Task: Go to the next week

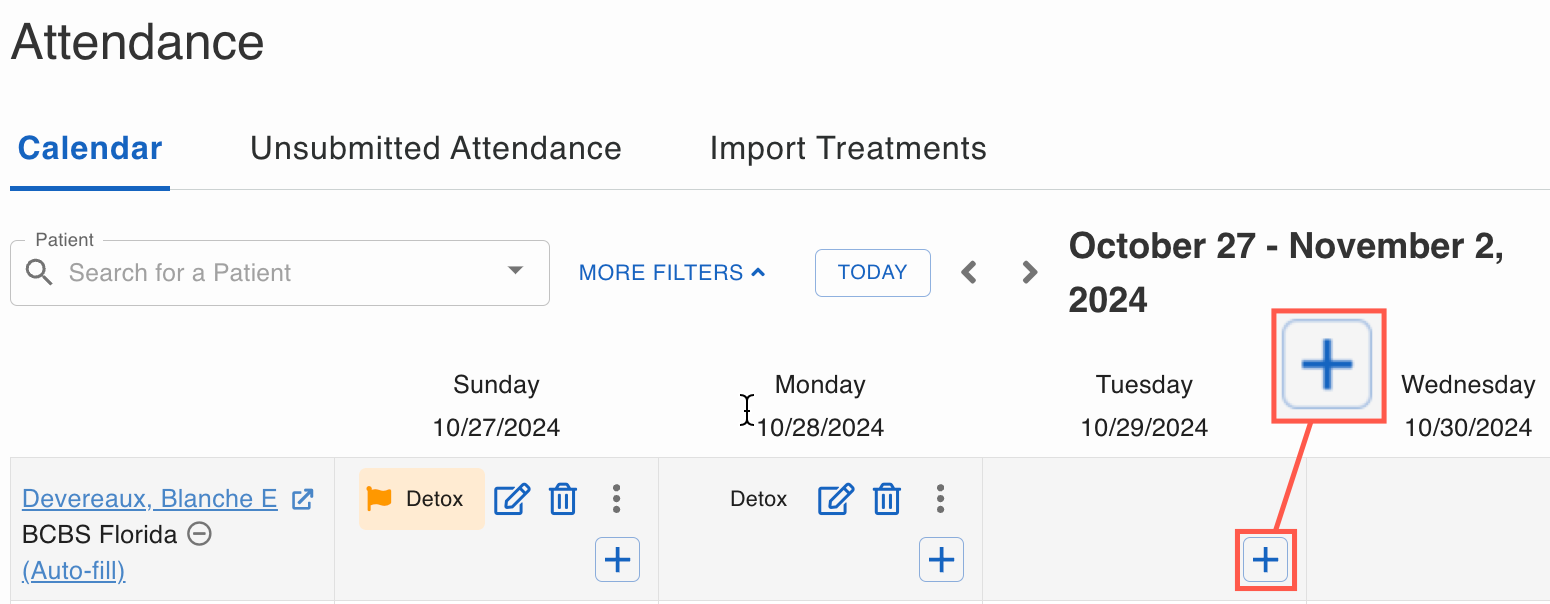Action: 1029,272
